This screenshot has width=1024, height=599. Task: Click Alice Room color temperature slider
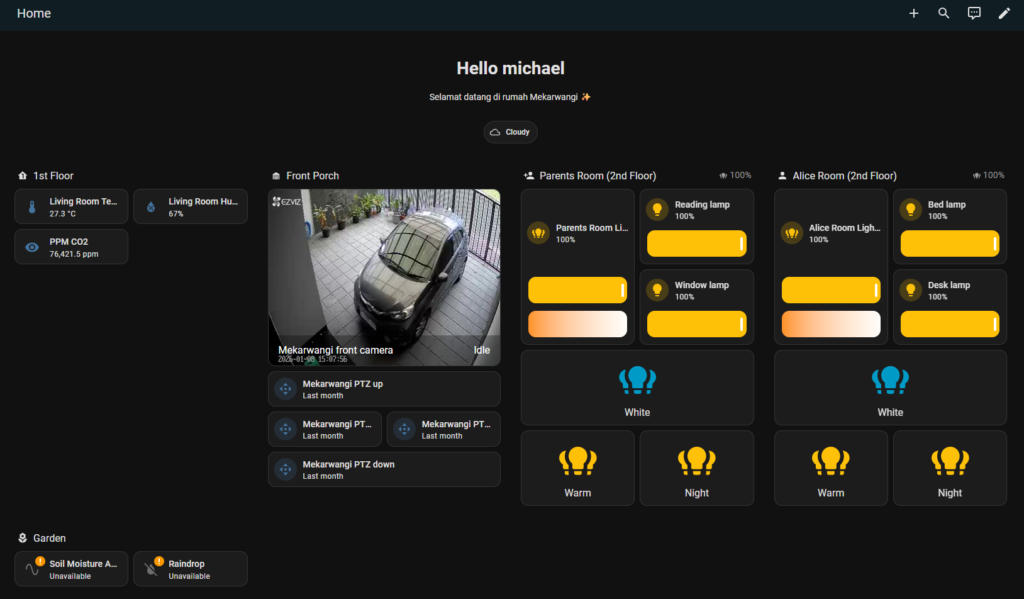[x=830, y=324]
